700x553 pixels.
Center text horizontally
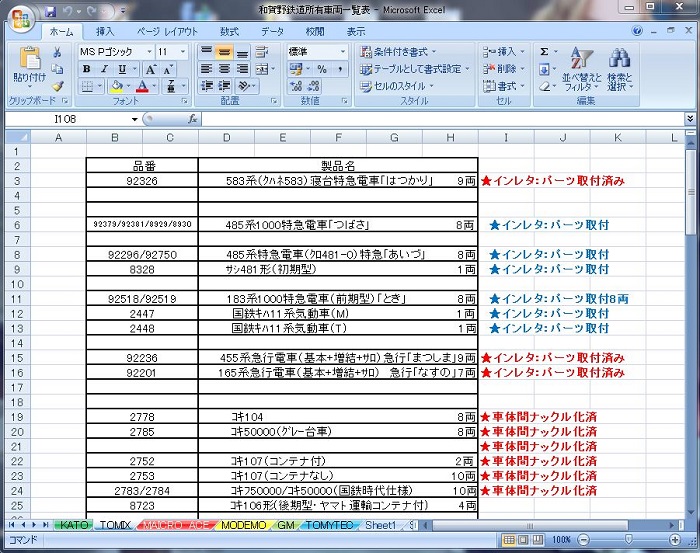tap(224, 69)
